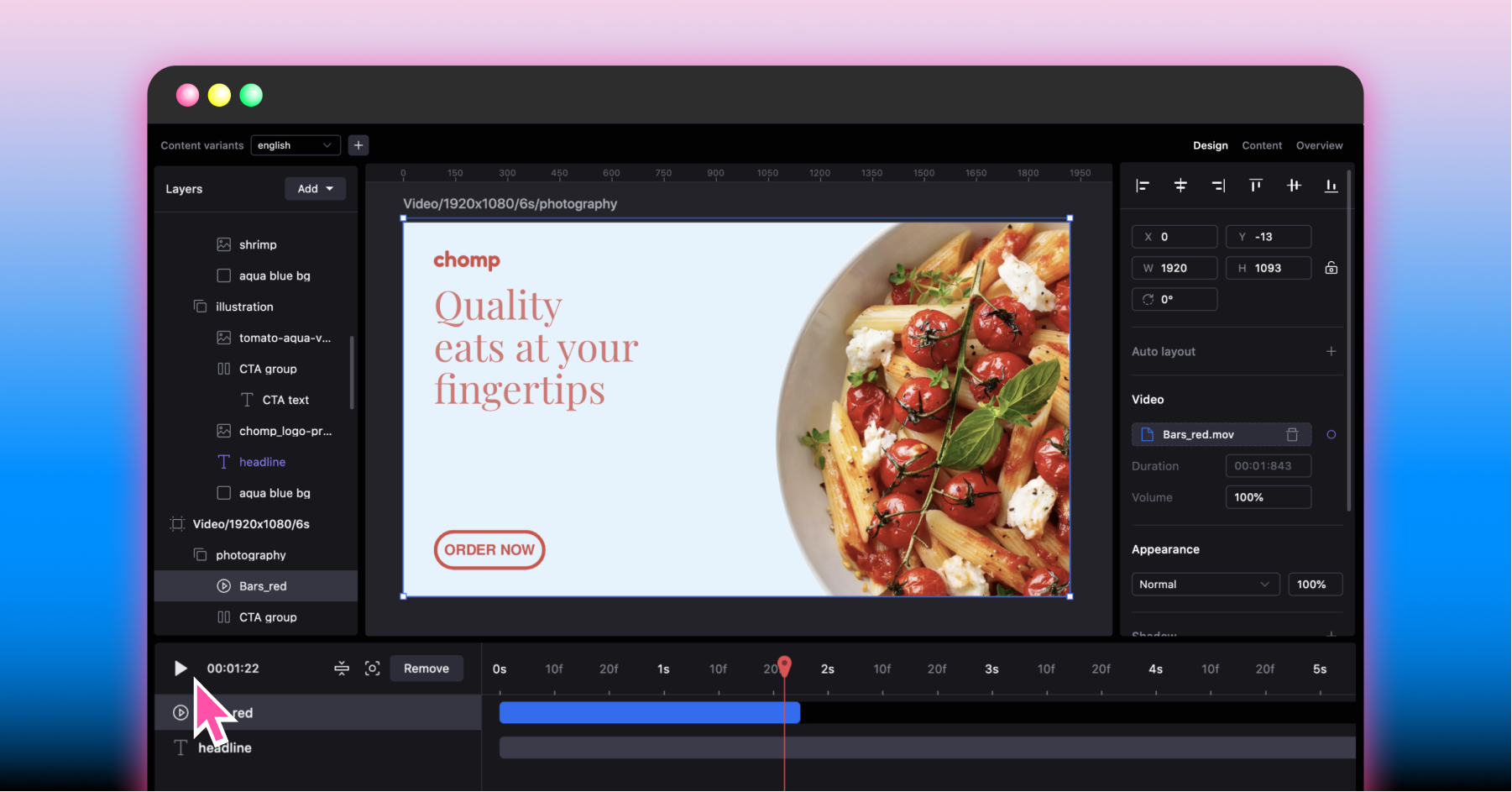Click headline layer text type icon

(x=224, y=462)
